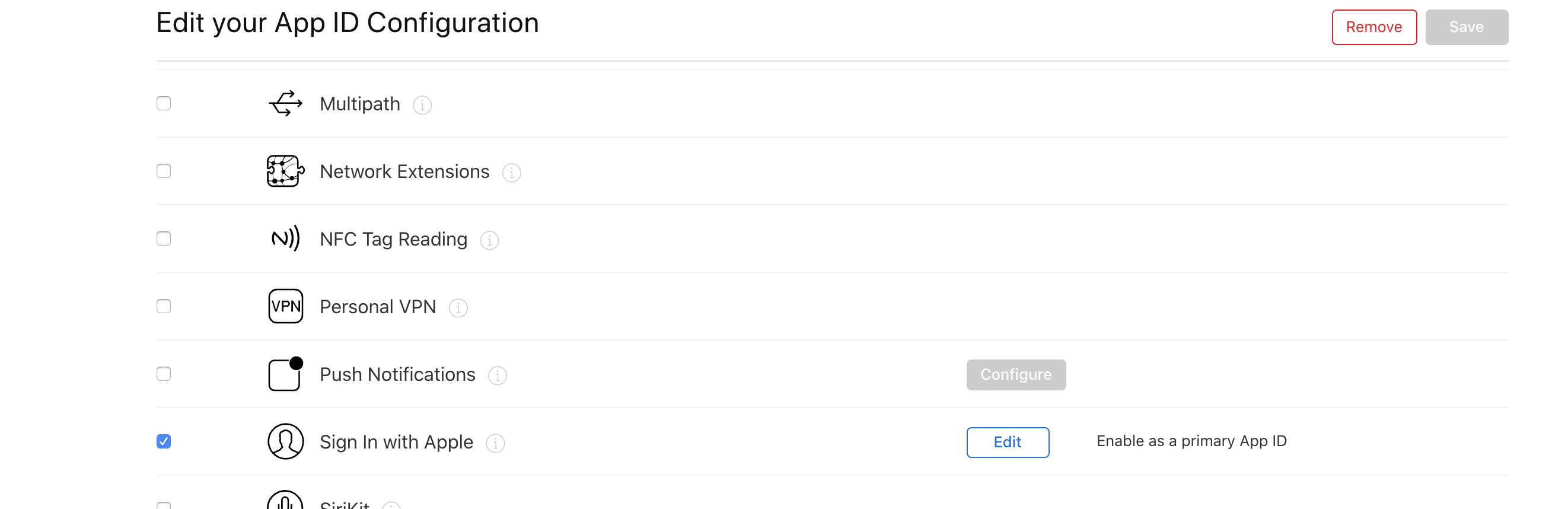Click the NFC Tag Reading icon
1568x509 pixels.
click(x=285, y=238)
